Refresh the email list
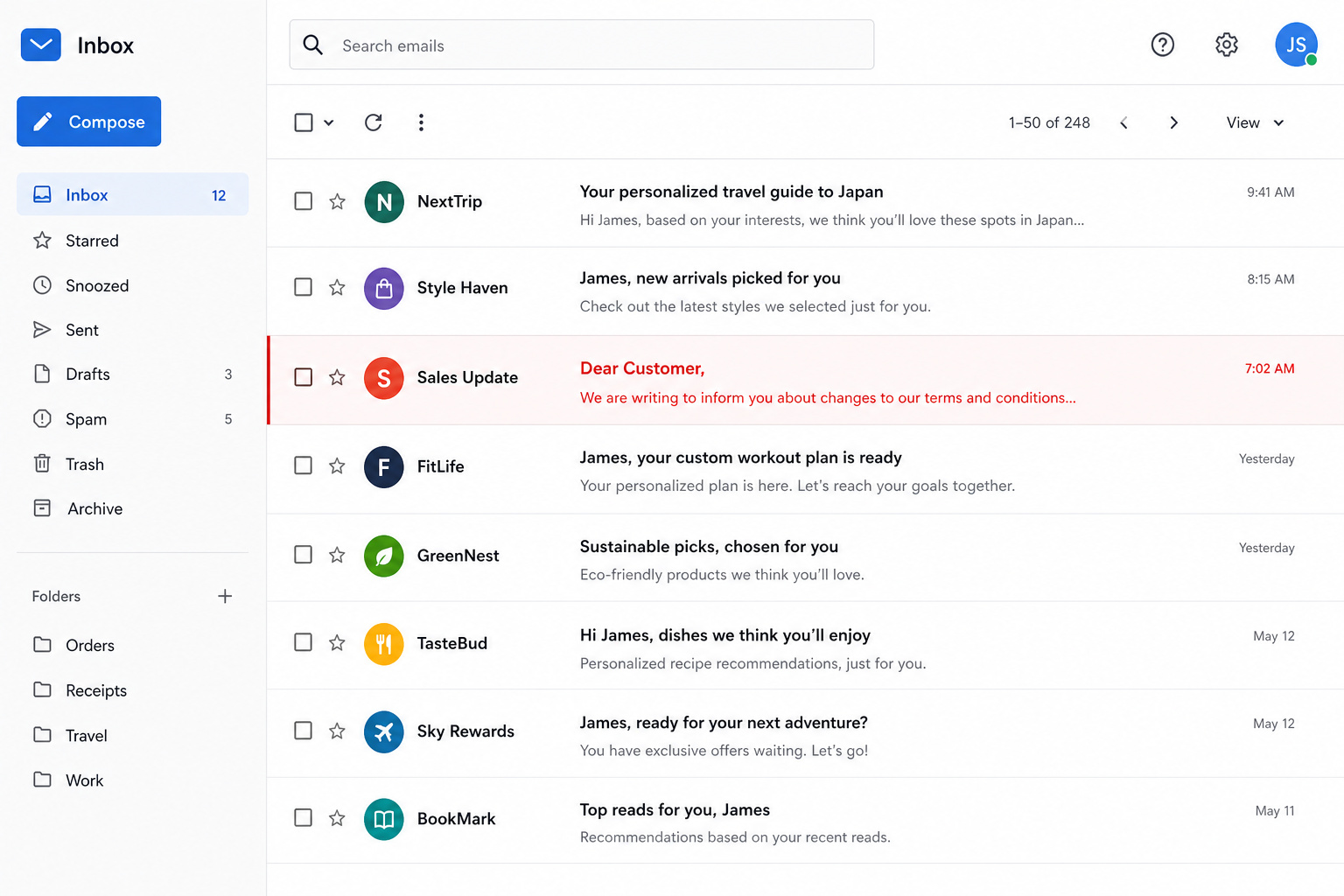 tap(374, 122)
